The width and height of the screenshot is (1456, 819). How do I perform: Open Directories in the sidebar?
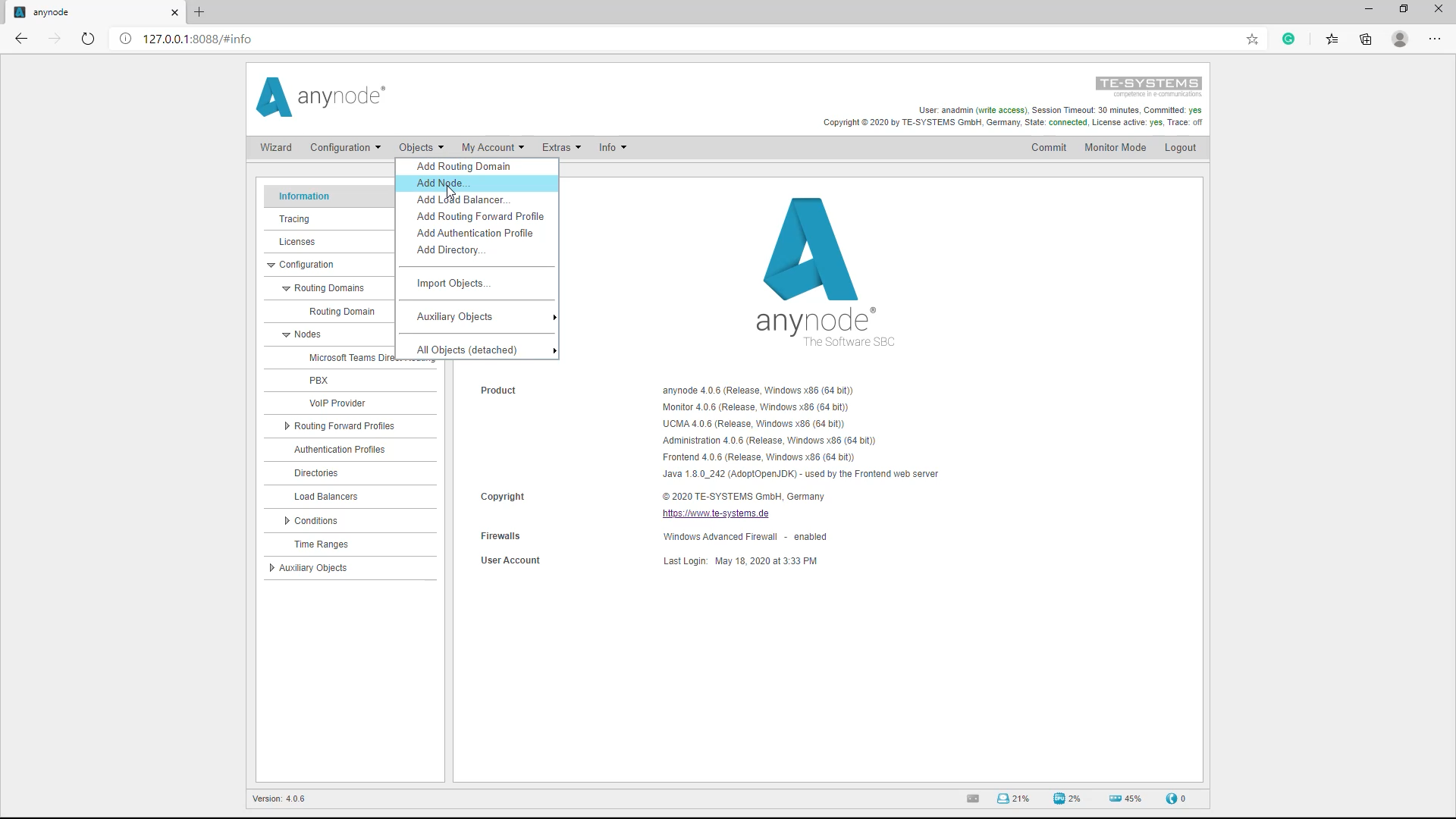click(x=315, y=473)
